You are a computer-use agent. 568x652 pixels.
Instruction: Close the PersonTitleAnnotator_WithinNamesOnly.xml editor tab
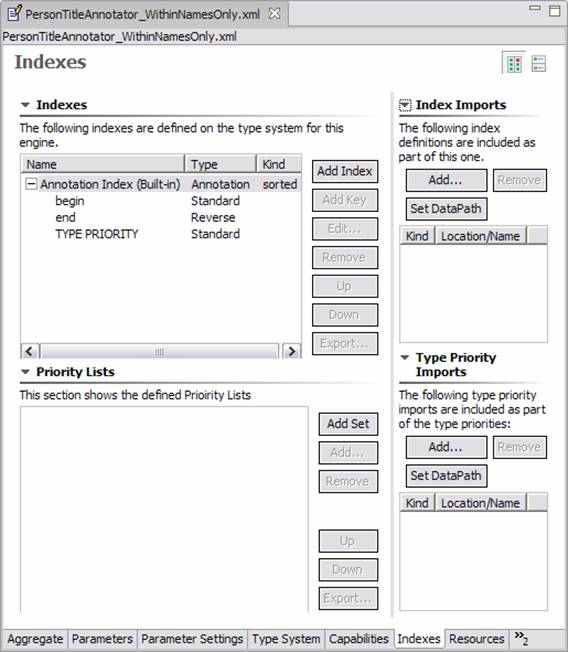click(274, 14)
